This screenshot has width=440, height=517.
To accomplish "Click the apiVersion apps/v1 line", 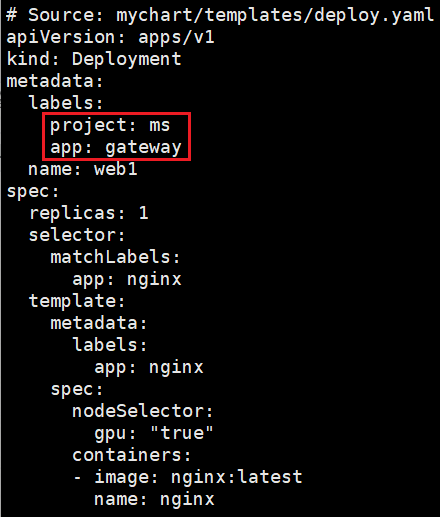I will pos(110,37).
